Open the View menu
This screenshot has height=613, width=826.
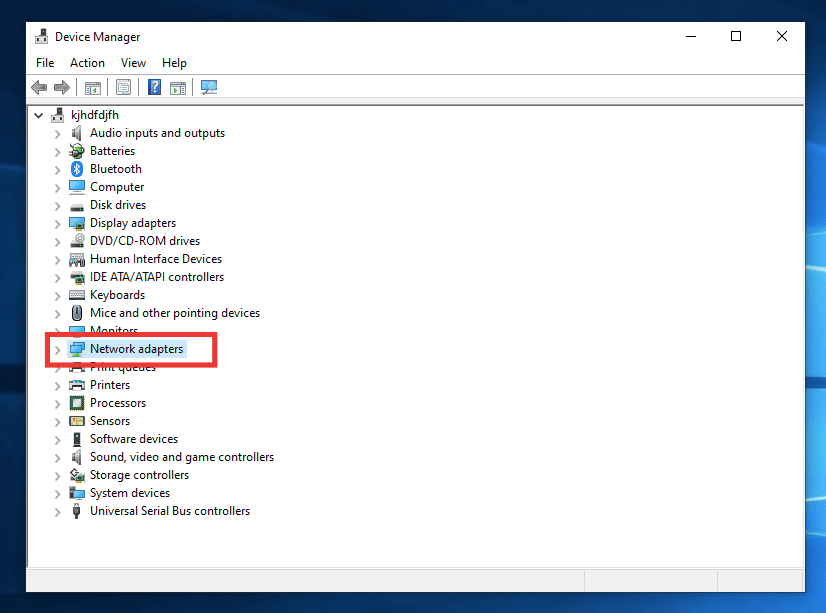[133, 63]
